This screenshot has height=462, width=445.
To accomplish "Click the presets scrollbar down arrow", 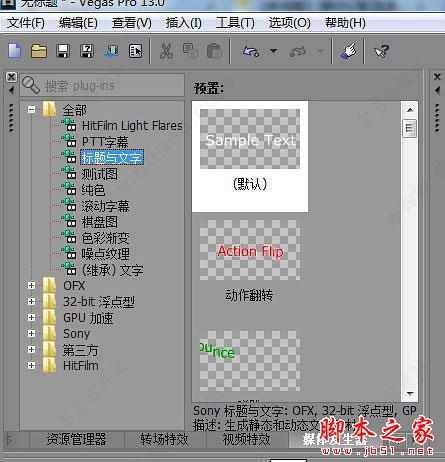I will coord(410,393).
